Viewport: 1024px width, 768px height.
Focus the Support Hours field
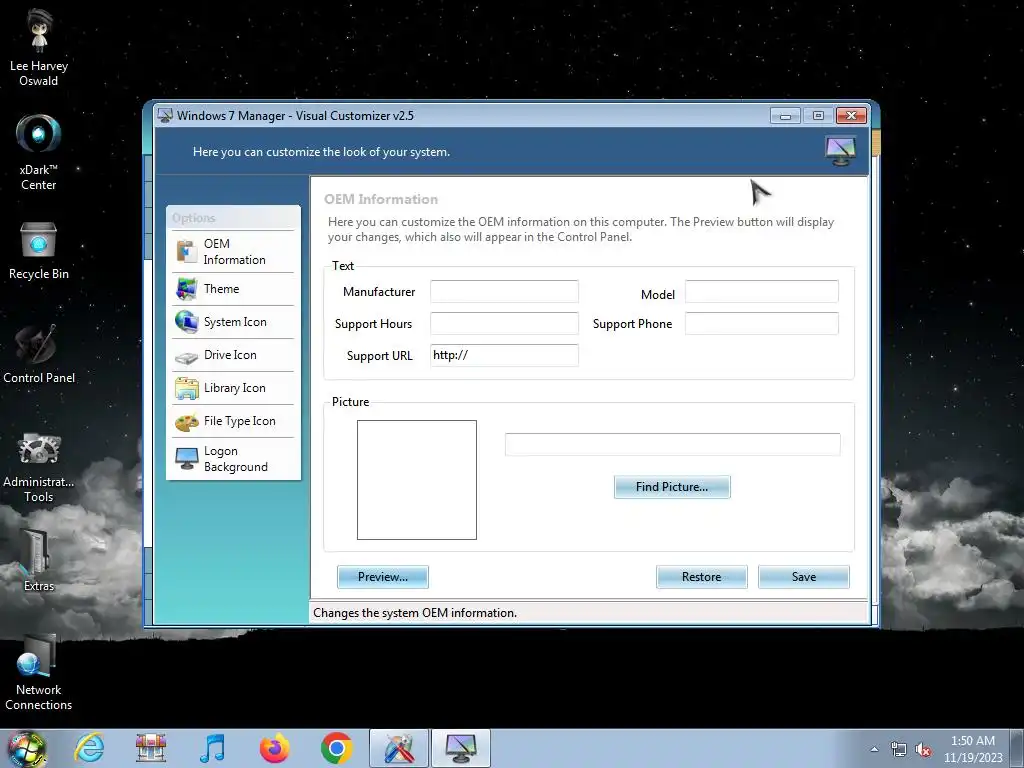[504, 323]
